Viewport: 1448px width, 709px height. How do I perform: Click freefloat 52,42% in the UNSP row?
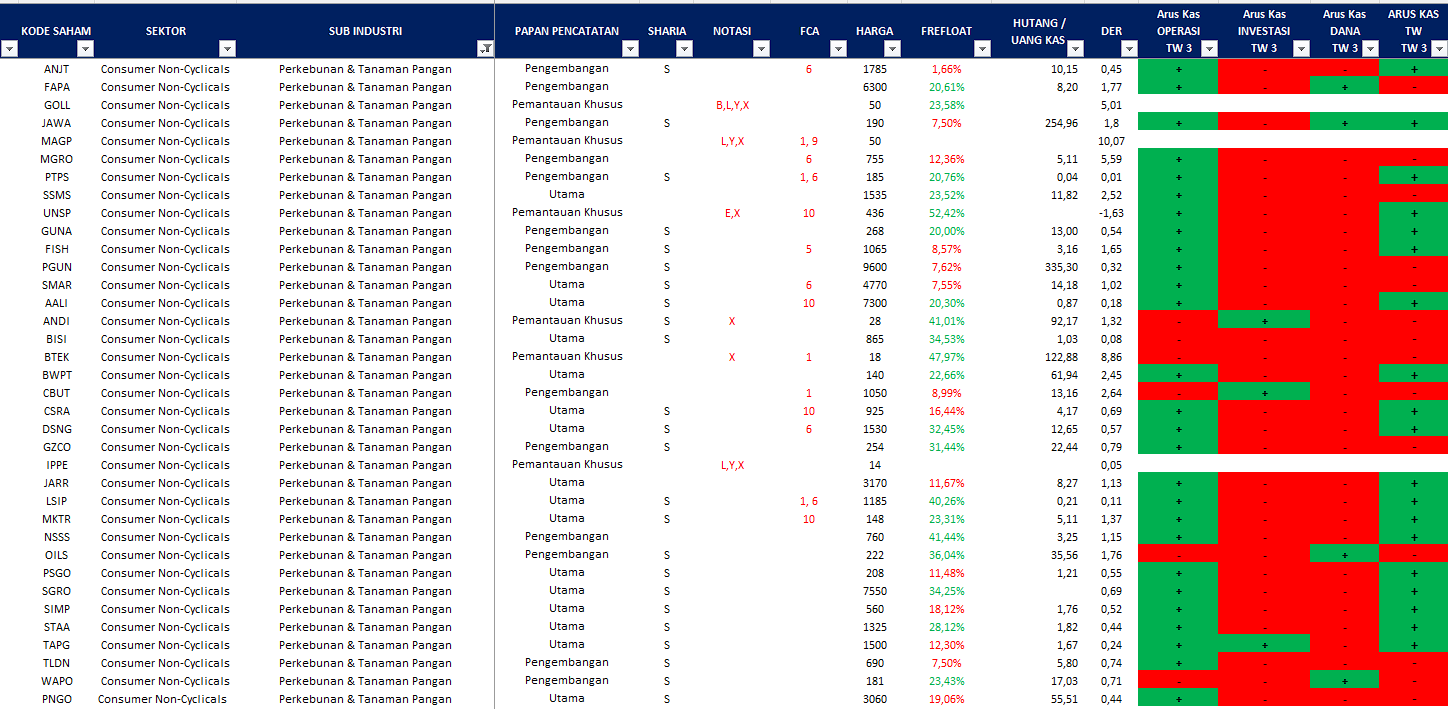click(946, 213)
